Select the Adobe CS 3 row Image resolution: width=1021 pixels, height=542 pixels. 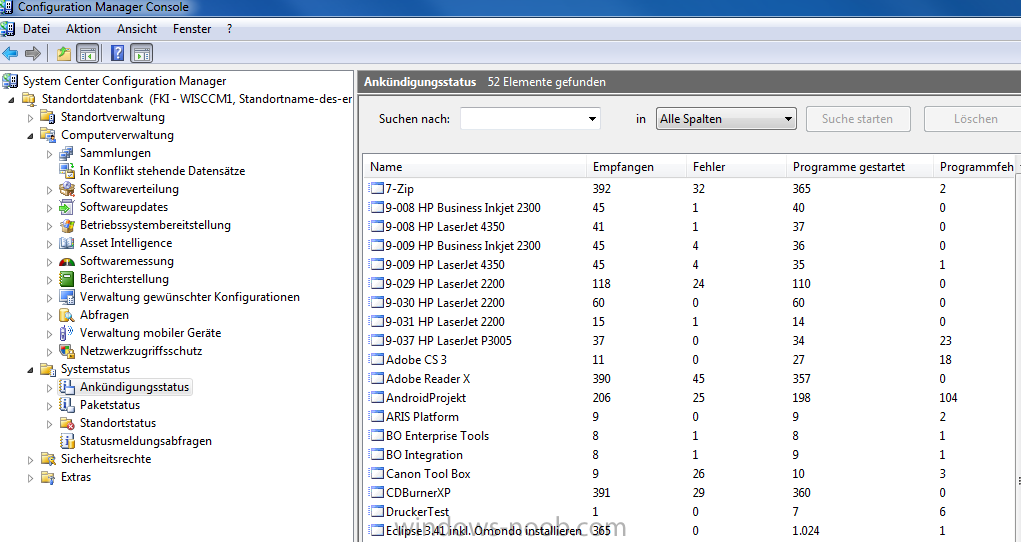point(692,360)
